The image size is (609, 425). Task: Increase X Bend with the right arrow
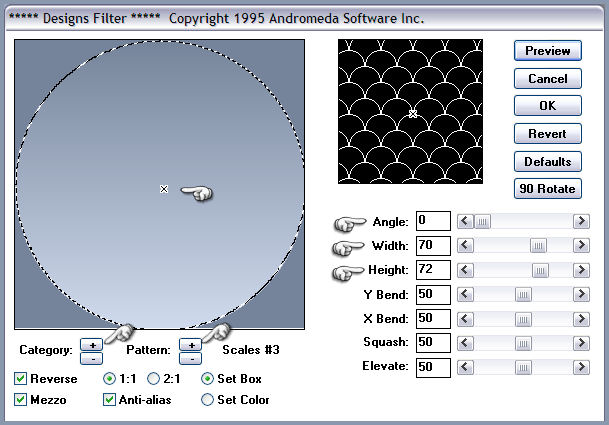pyautogui.click(x=581, y=319)
